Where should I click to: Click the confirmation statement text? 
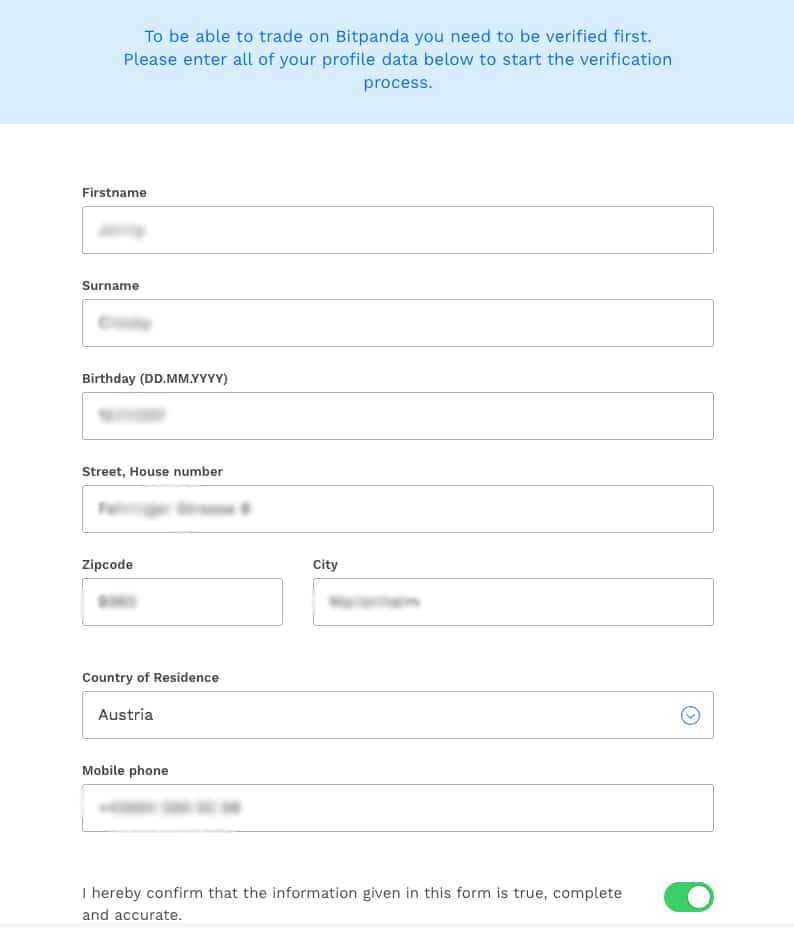point(352,903)
